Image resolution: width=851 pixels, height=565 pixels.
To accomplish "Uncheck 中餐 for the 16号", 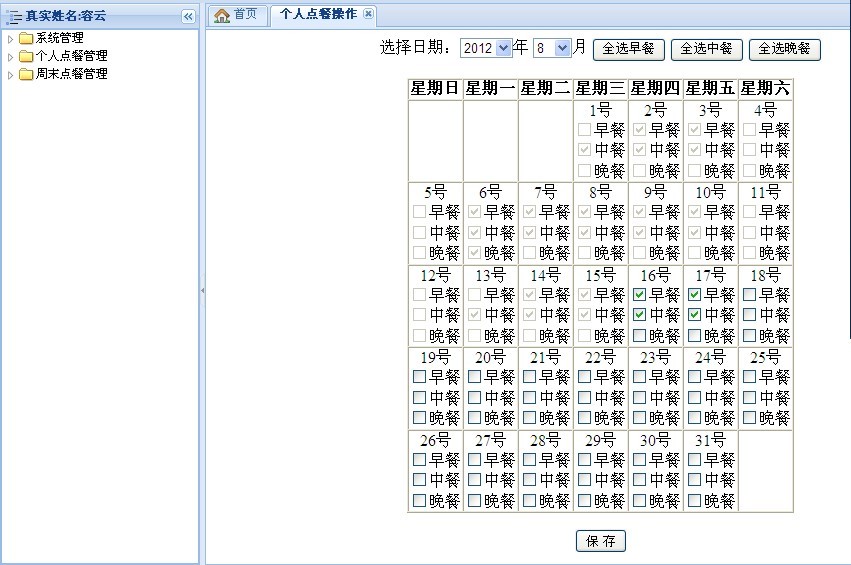I will [639, 315].
